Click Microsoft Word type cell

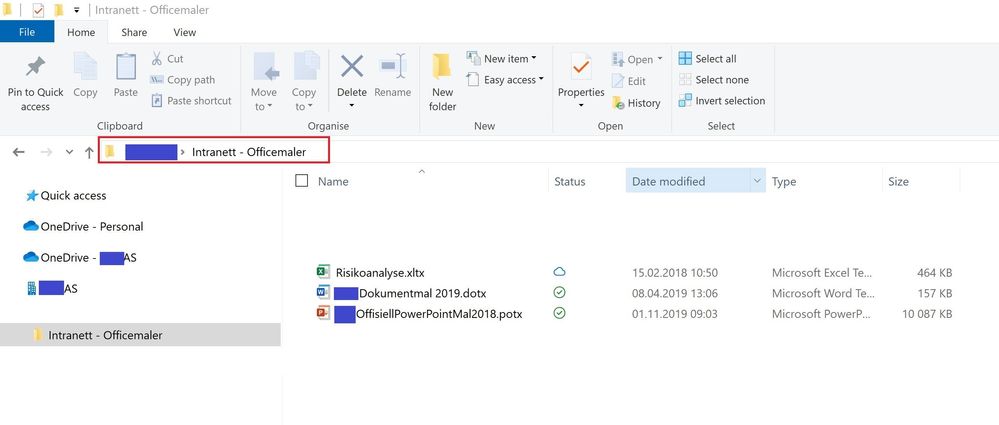(x=822, y=294)
